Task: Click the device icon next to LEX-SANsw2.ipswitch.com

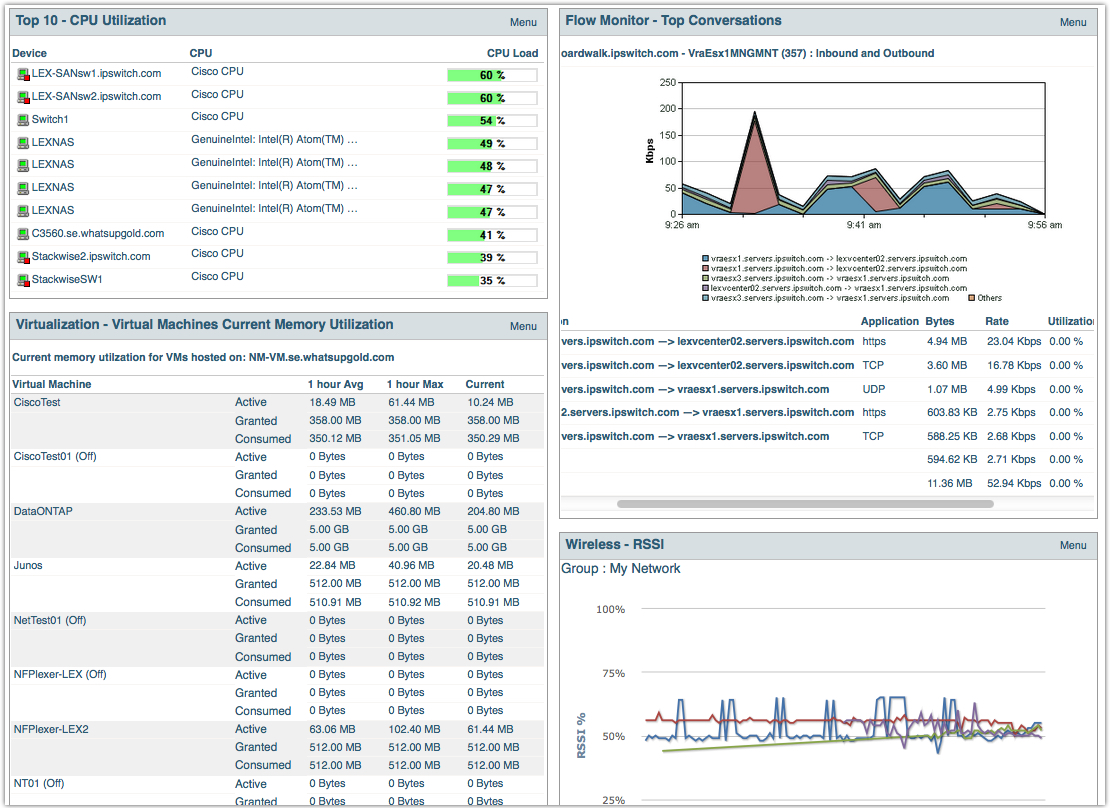Action: click(23, 97)
